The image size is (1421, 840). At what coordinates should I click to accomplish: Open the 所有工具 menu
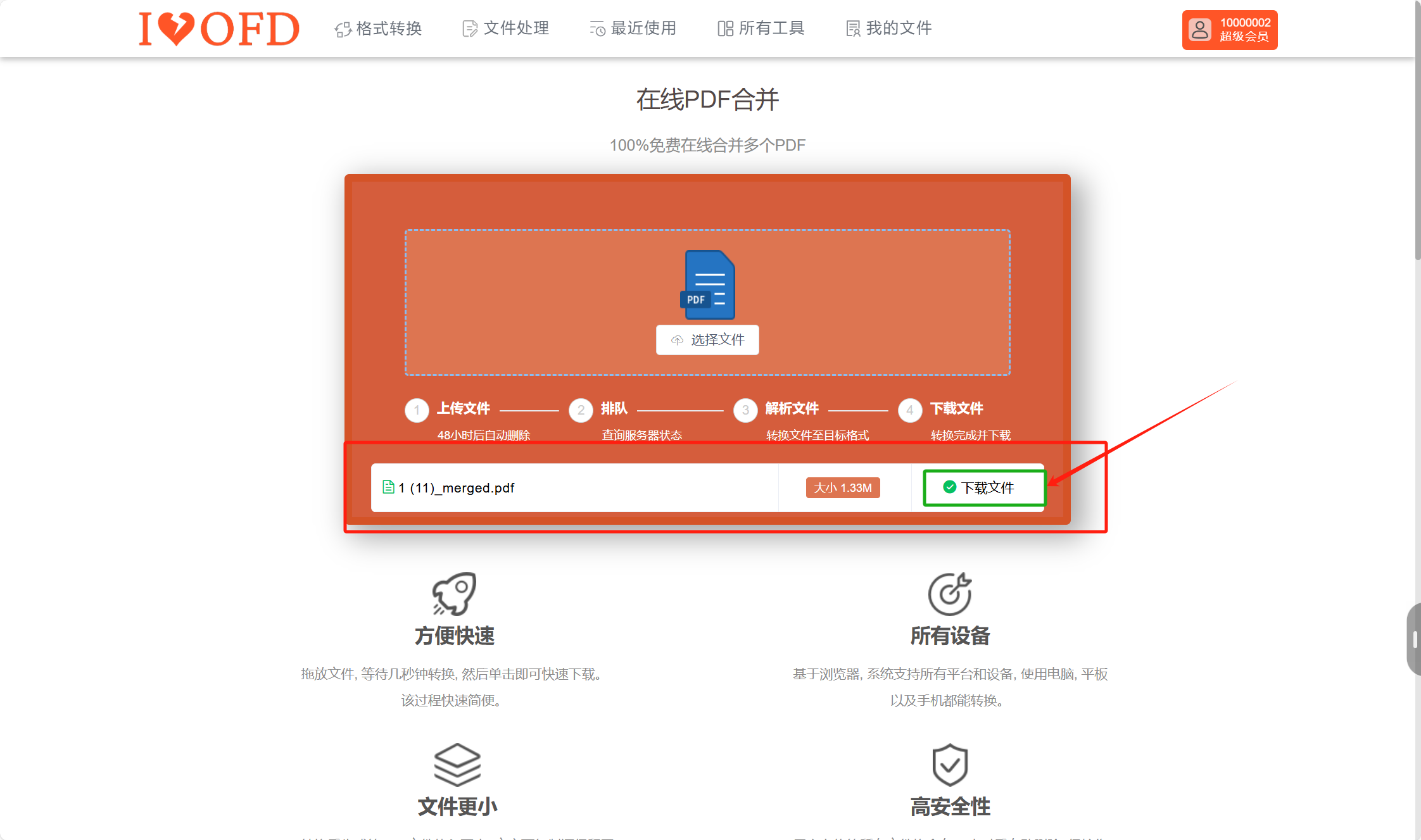pyautogui.click(x=761, y=28)
